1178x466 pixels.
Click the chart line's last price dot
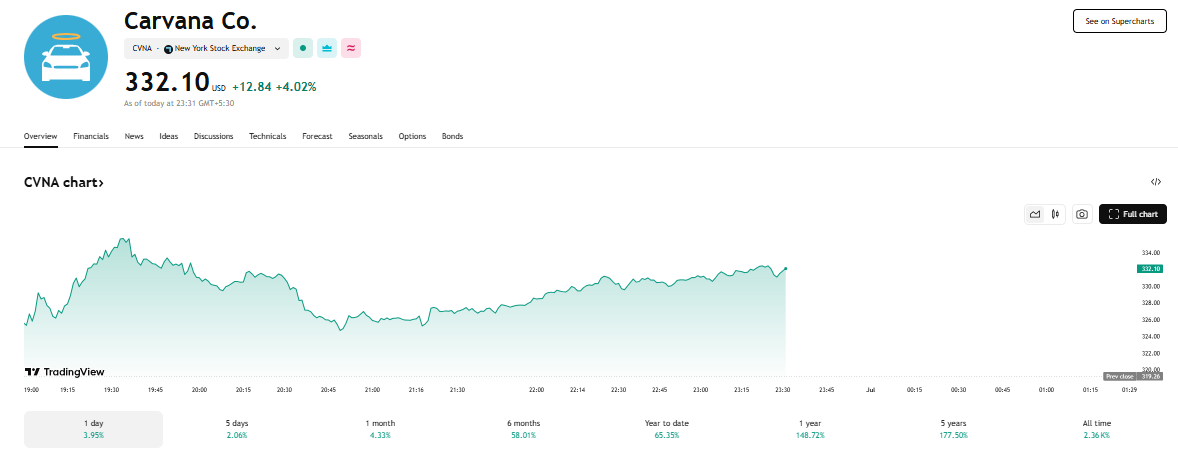786,268
